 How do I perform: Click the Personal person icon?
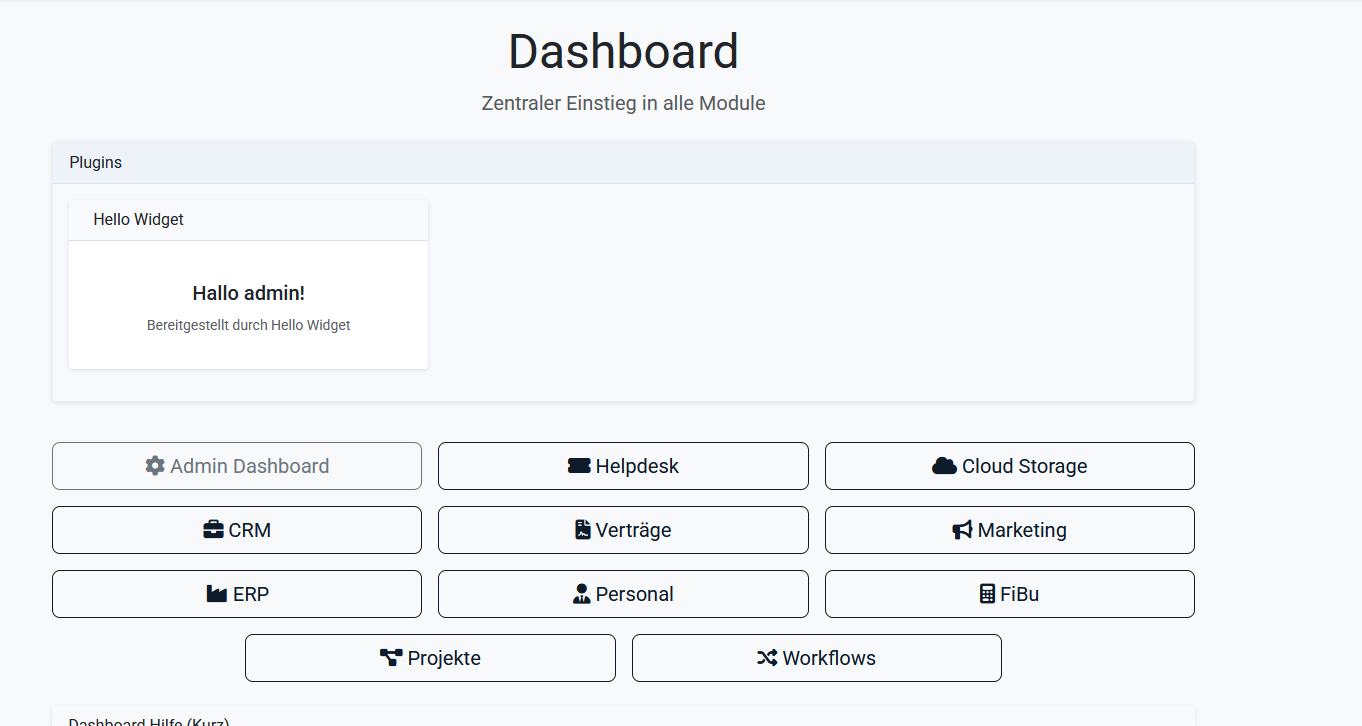pyautogui.click(x=582, y=593)
